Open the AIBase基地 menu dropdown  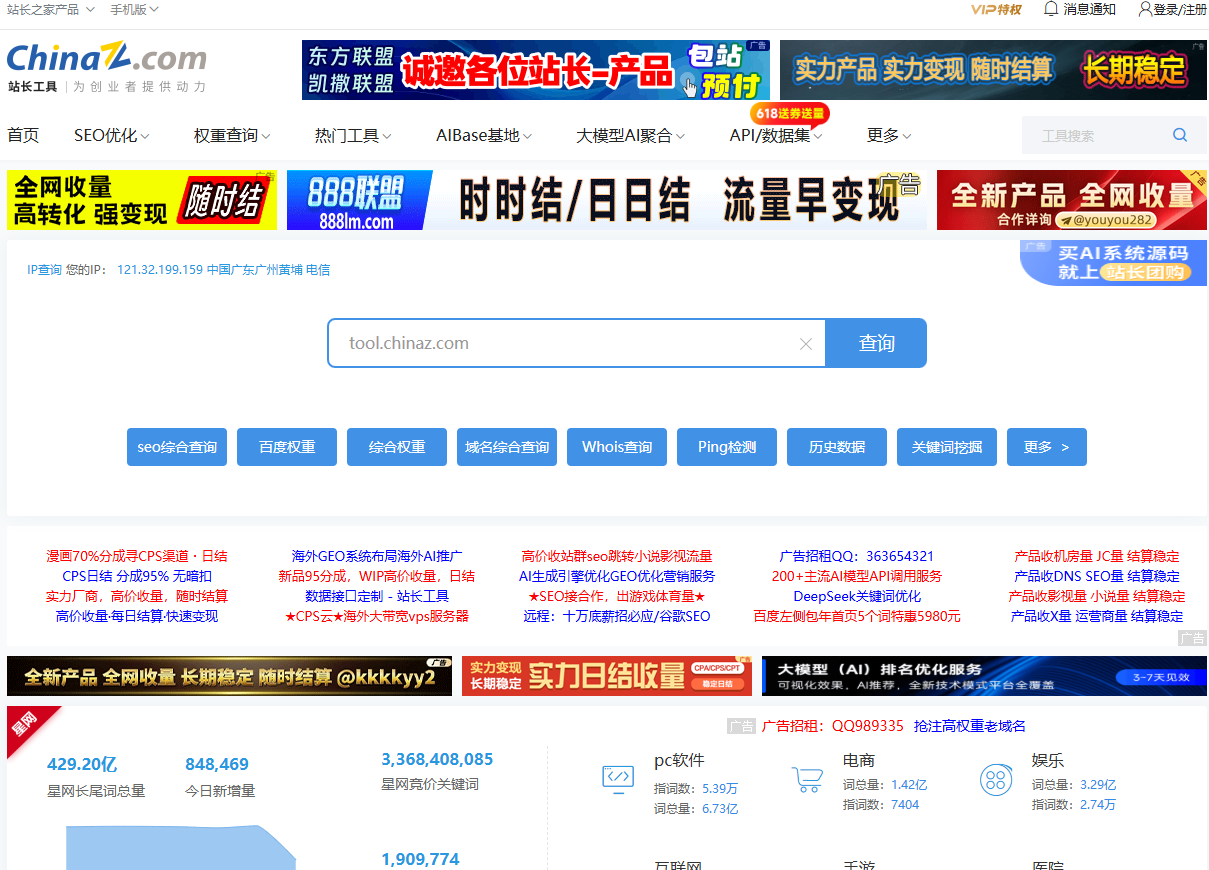(484, 135)
